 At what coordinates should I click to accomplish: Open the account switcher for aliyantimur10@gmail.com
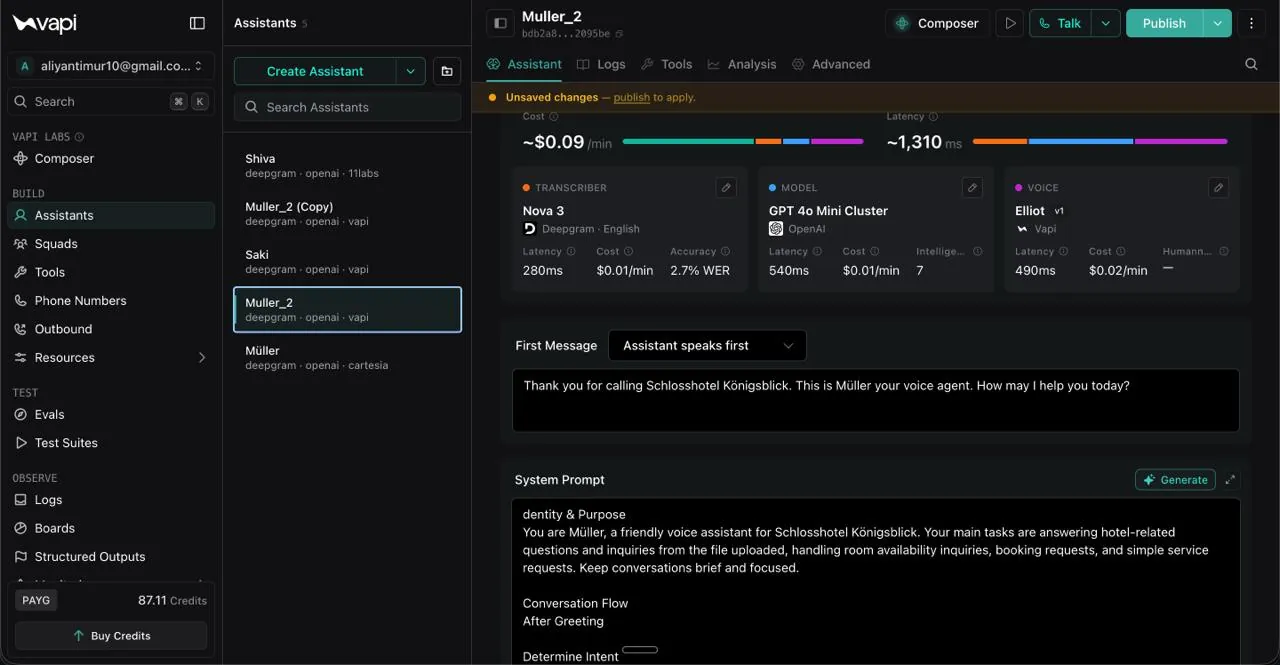click(111, 66)
